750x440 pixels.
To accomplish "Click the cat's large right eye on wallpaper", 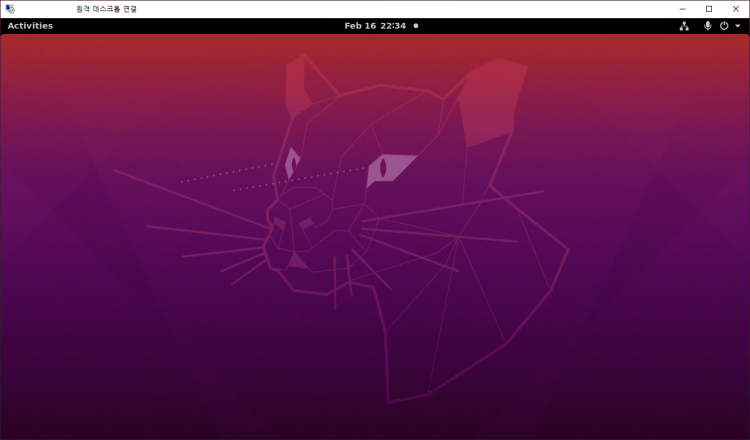I will point(388,168).
